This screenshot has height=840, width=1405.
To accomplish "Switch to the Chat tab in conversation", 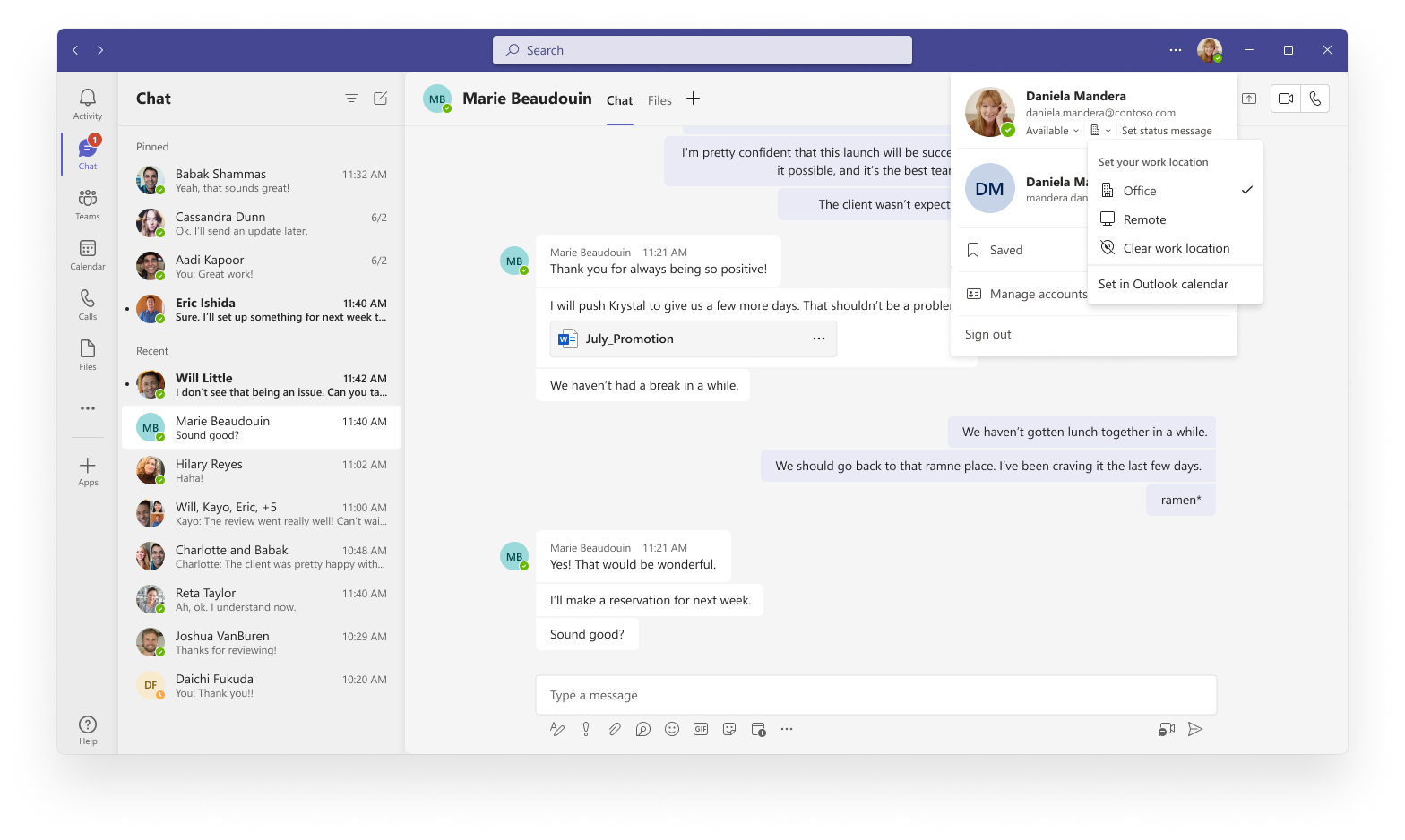I will 619,100.
